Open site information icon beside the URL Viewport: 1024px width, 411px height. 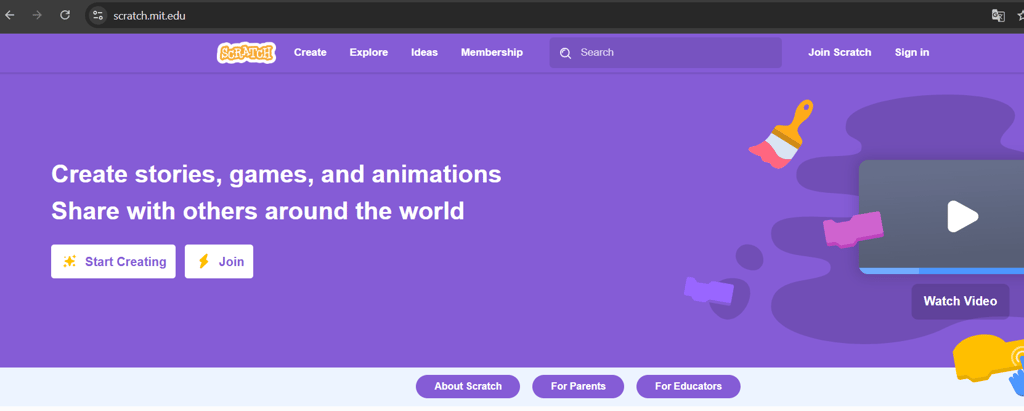(98, 15)
